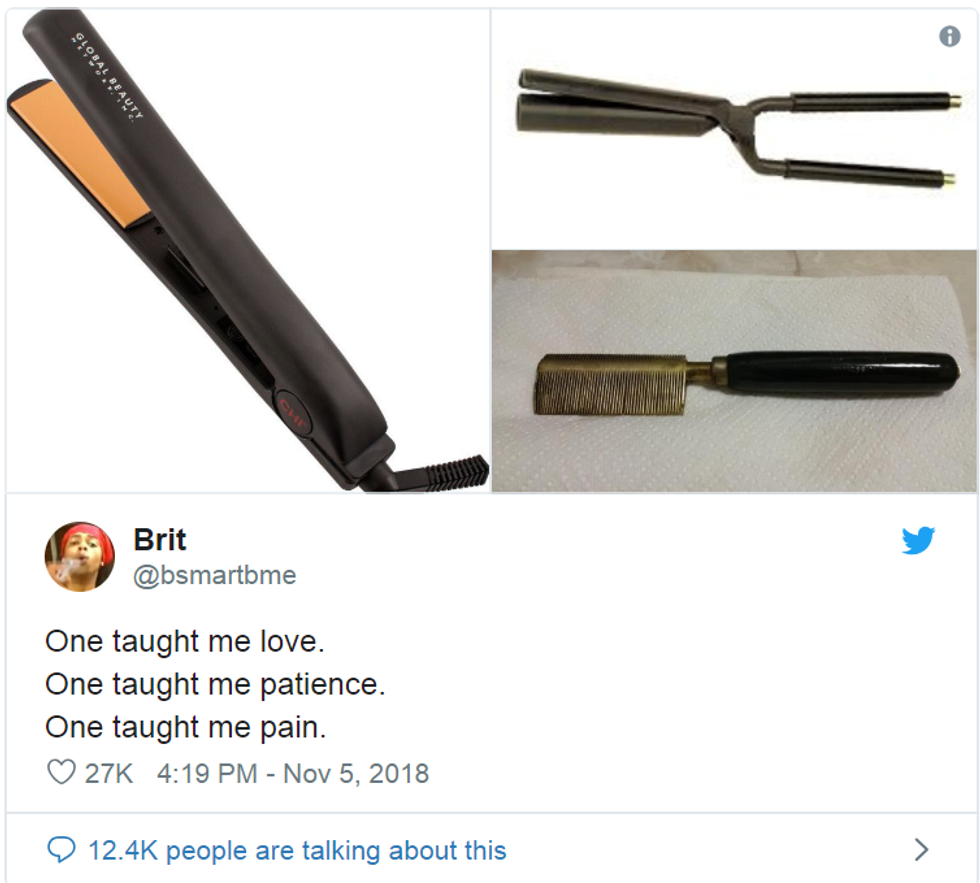Screen dimensions: 980x883
Task: Open the @bsmartbme handle link
Action: pyautogui.click(x=214, y=576)
